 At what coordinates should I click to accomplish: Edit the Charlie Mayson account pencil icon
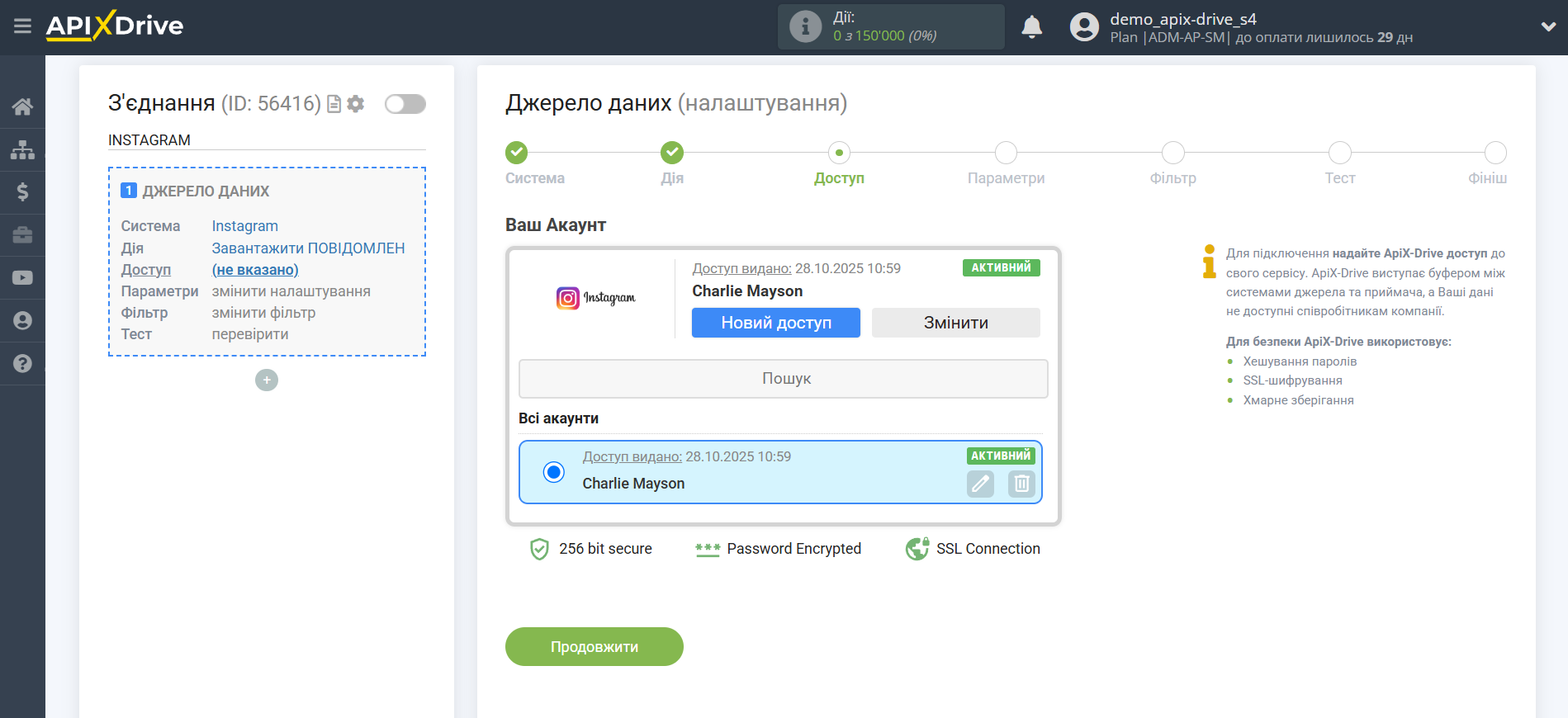pyautogui.click(x=980, y=484)
